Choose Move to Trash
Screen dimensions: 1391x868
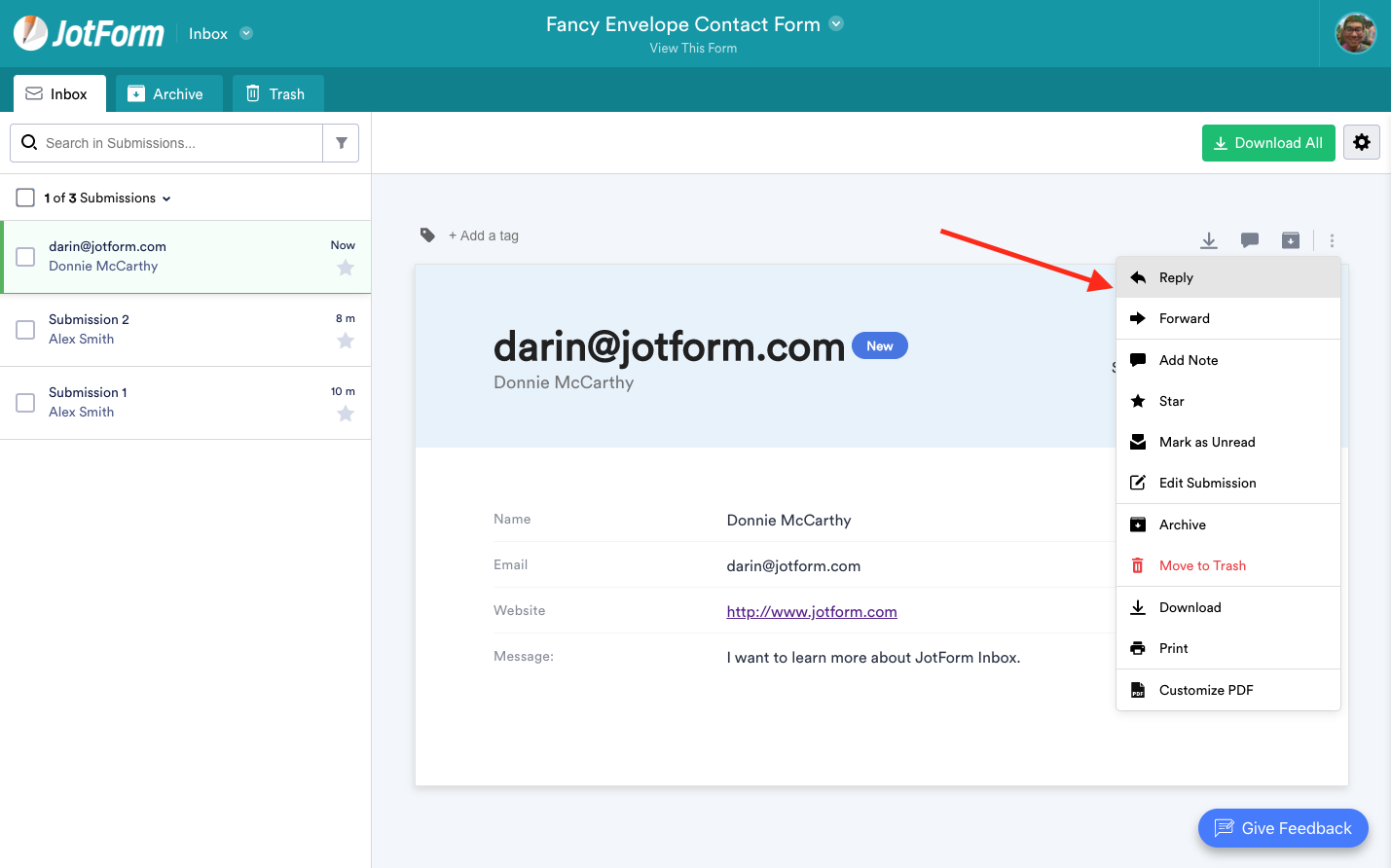tap(1228, 565)
